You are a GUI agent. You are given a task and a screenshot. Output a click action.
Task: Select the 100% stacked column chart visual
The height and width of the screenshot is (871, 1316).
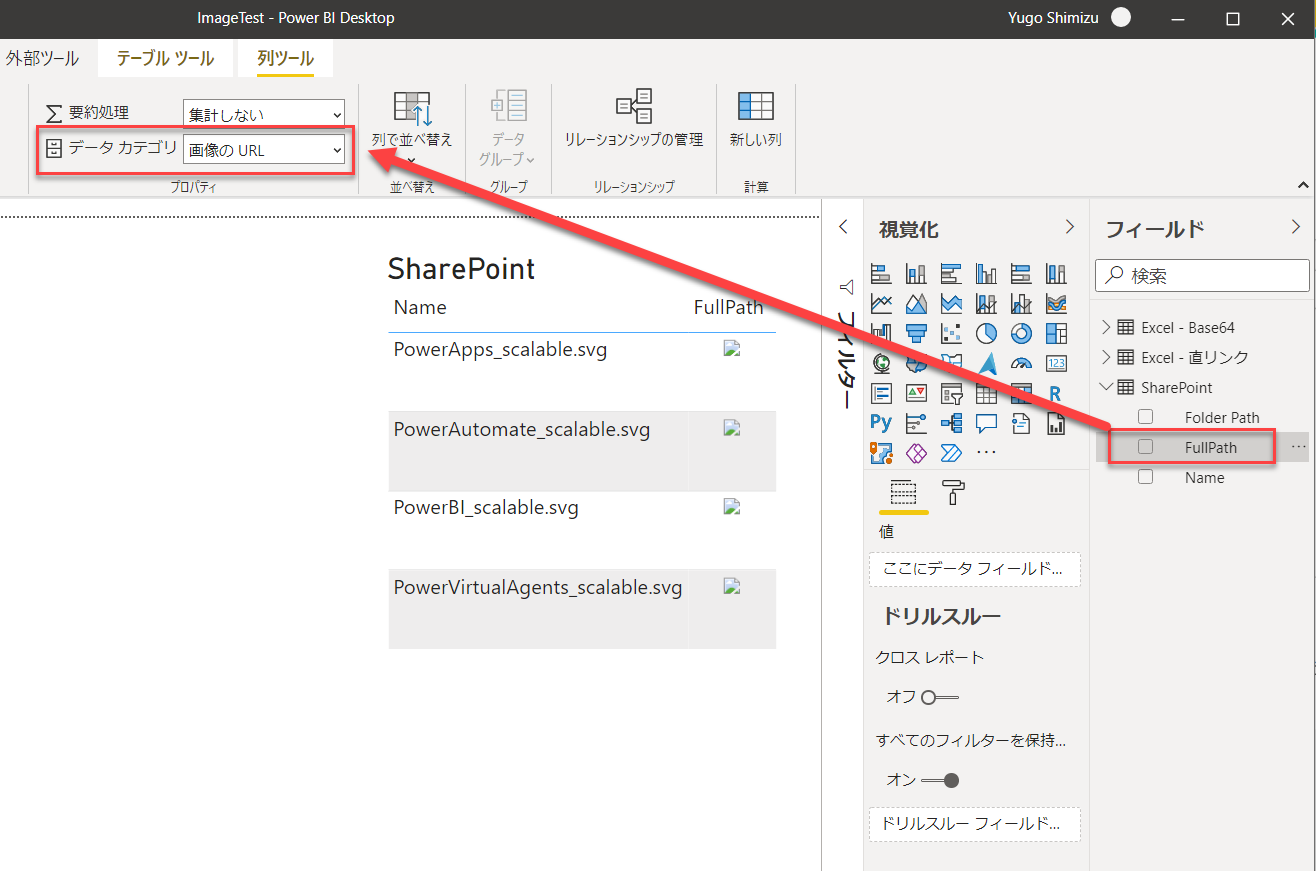(x=1056, y=273)
